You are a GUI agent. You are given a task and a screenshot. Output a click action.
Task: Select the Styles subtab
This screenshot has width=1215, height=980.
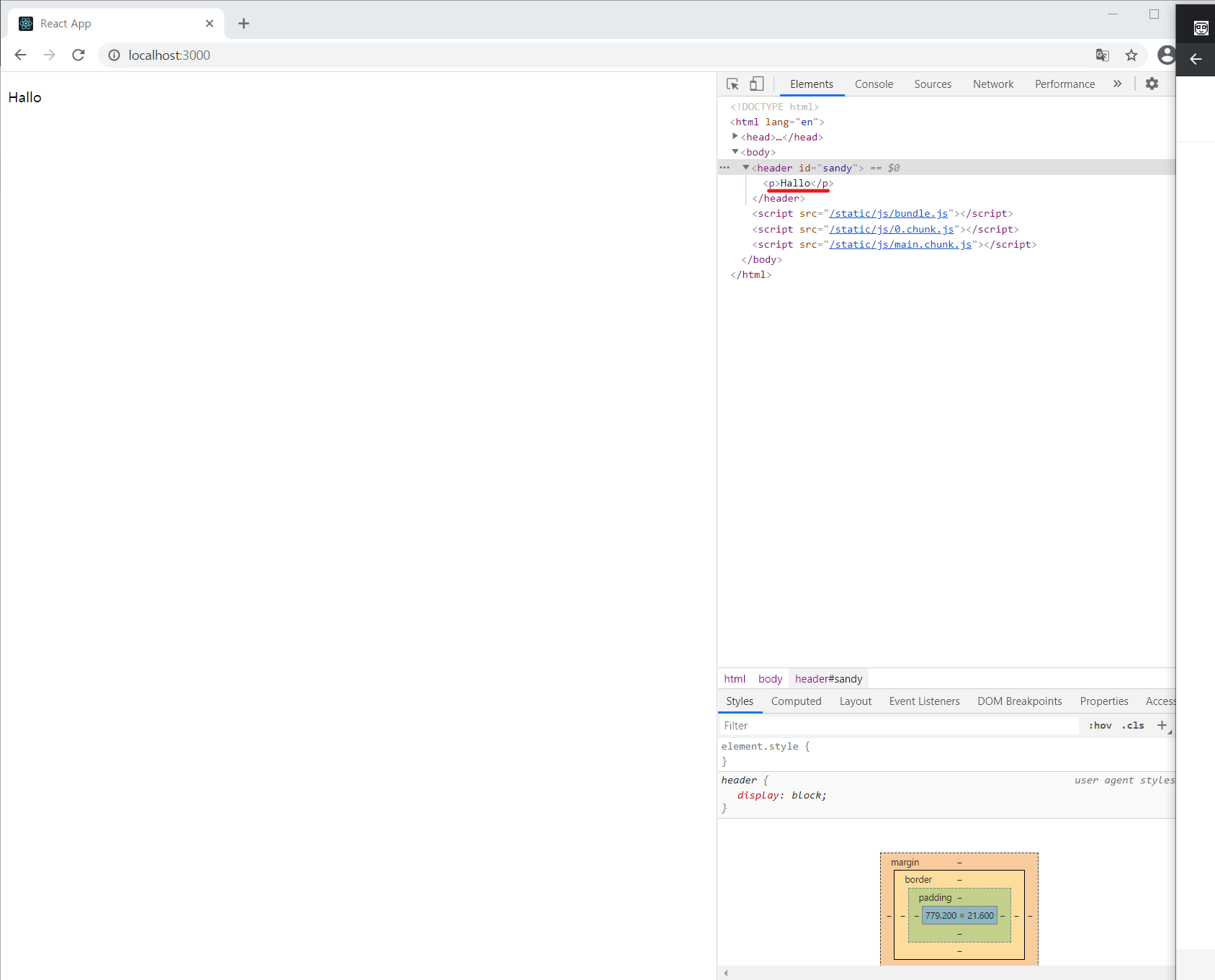740,701
